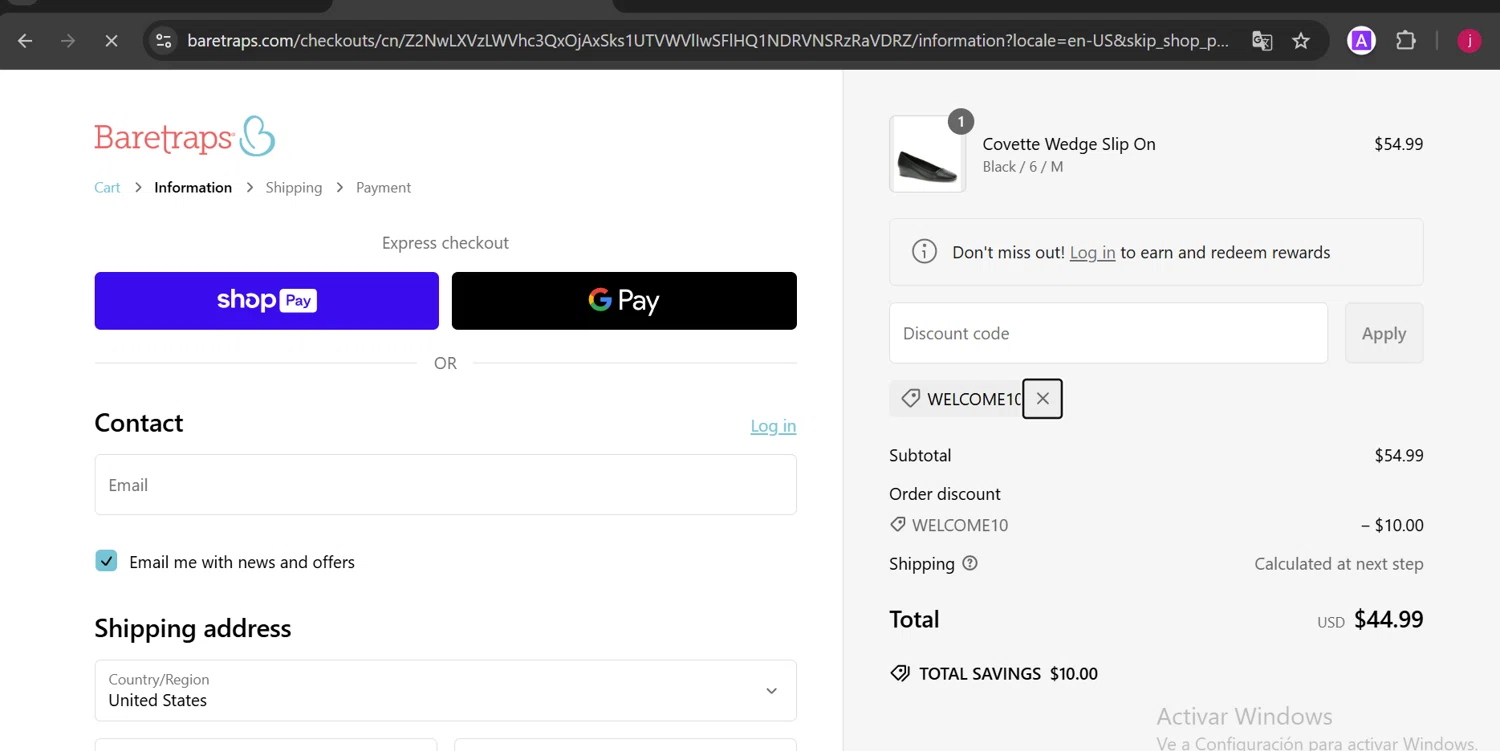Focus the Email input field

445,485
